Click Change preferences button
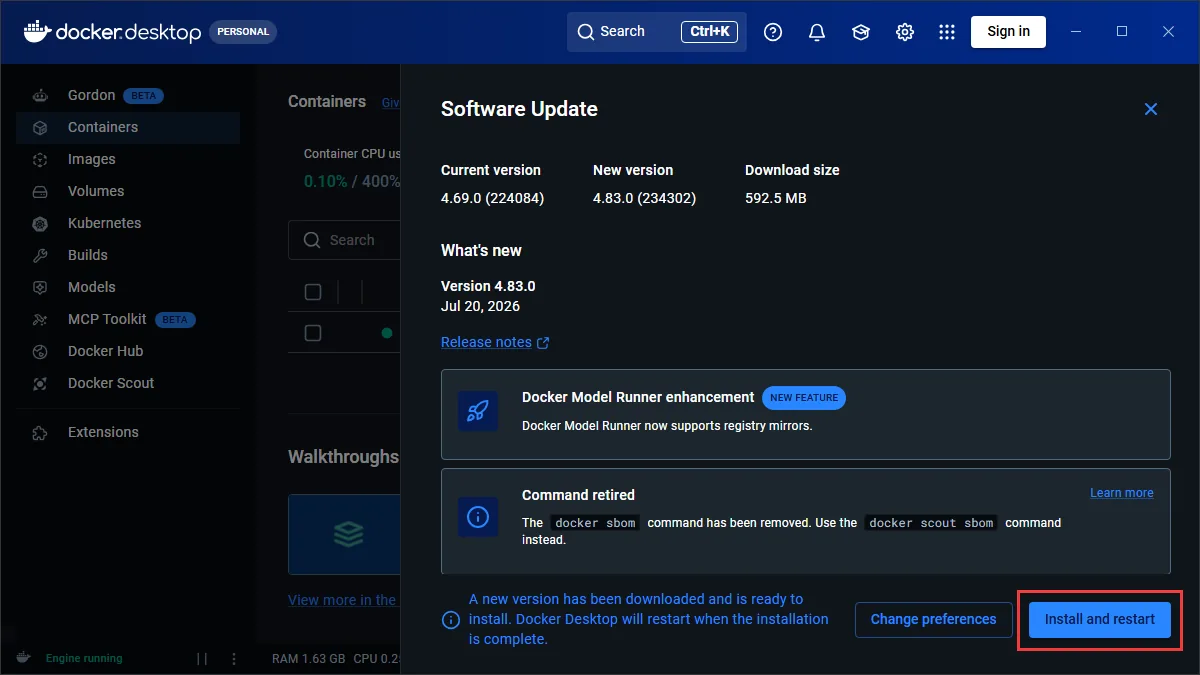1200x675 pixels. pyautogui.click(x=933, y=620)
